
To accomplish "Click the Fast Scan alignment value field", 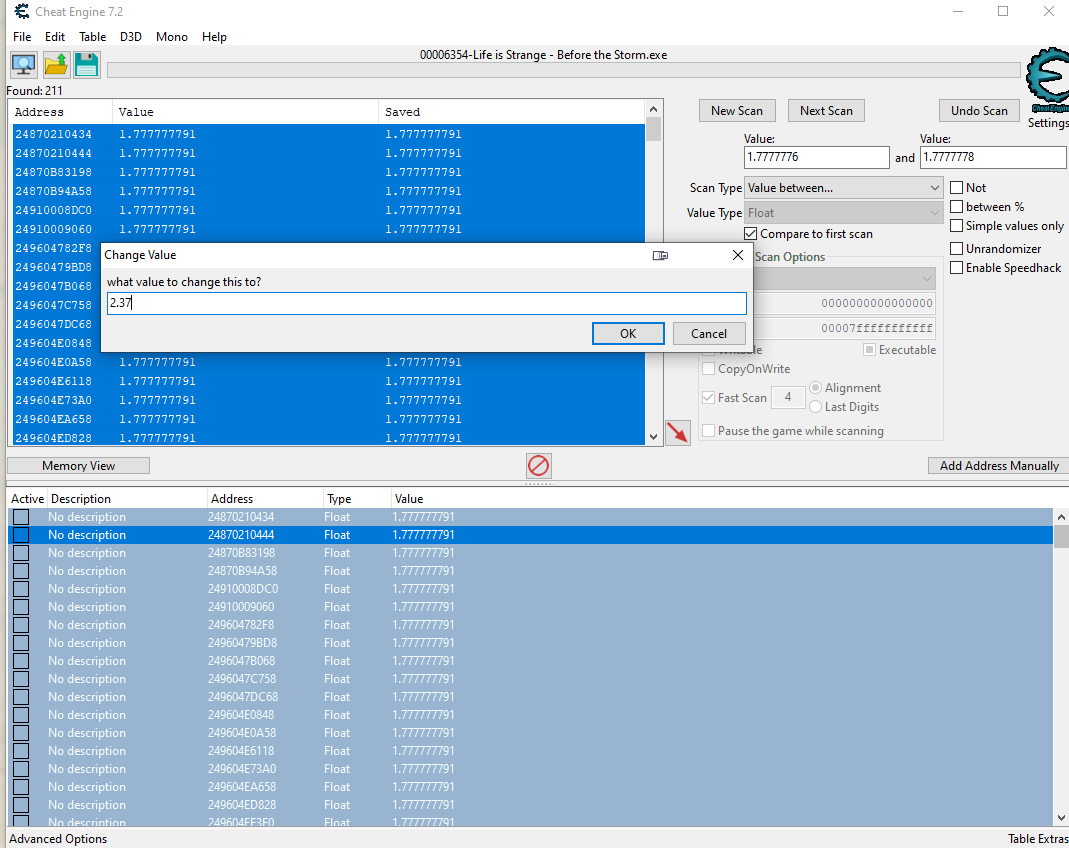I will pyautogui.click(x=788, y=397).
